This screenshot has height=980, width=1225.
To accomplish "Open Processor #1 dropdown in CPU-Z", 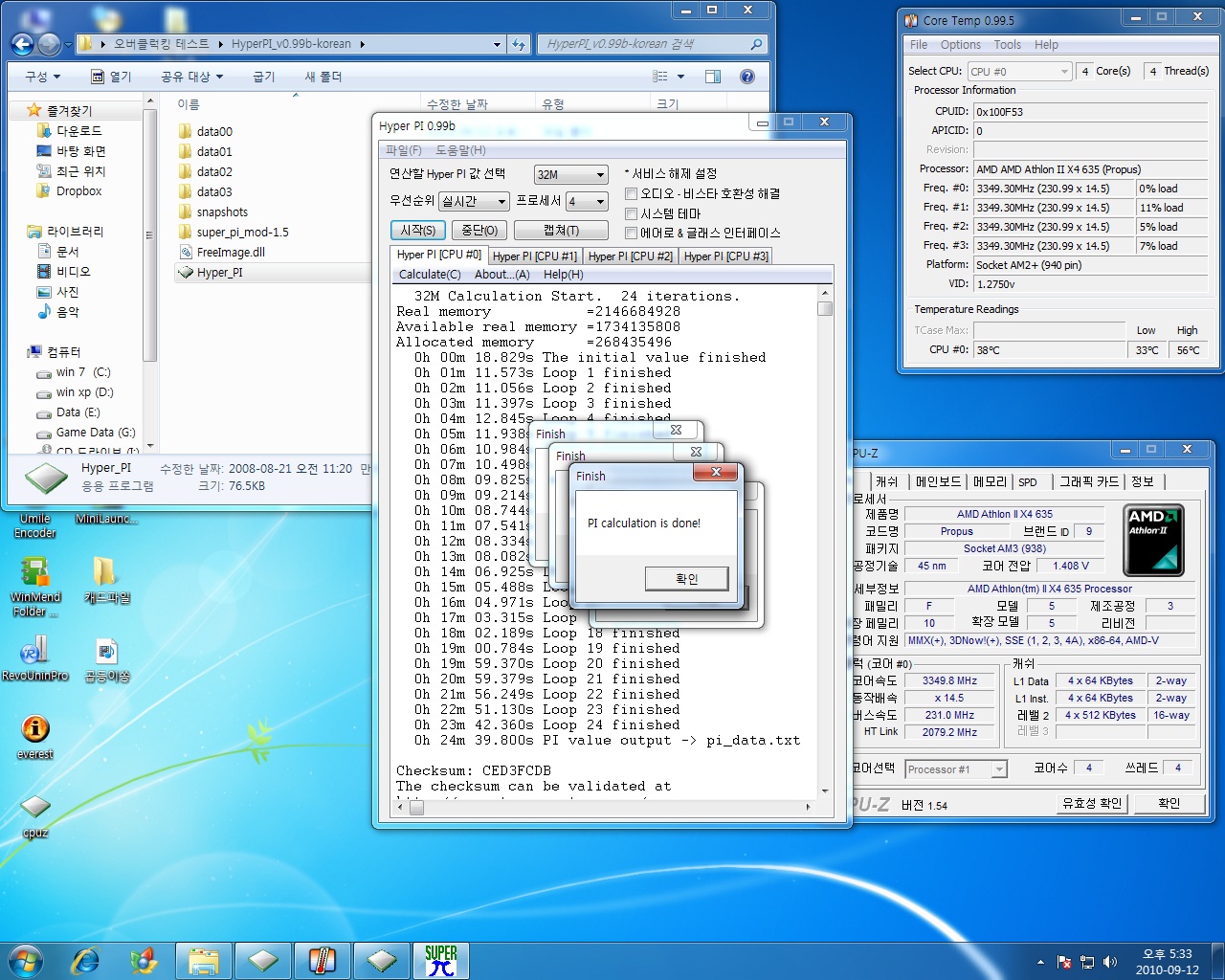I will pyautogui.click(x=956, y=768).
